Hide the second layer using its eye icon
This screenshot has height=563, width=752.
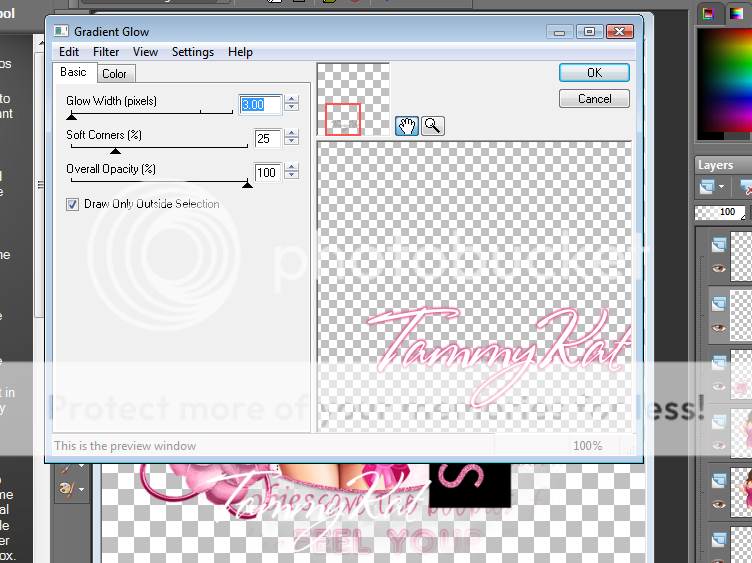point(718,328)
